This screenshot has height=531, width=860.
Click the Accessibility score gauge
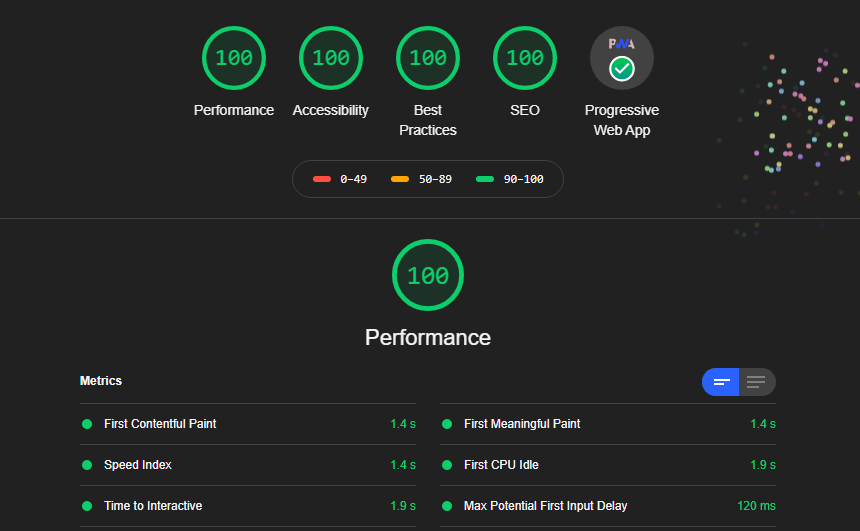(x=331, y=58)
